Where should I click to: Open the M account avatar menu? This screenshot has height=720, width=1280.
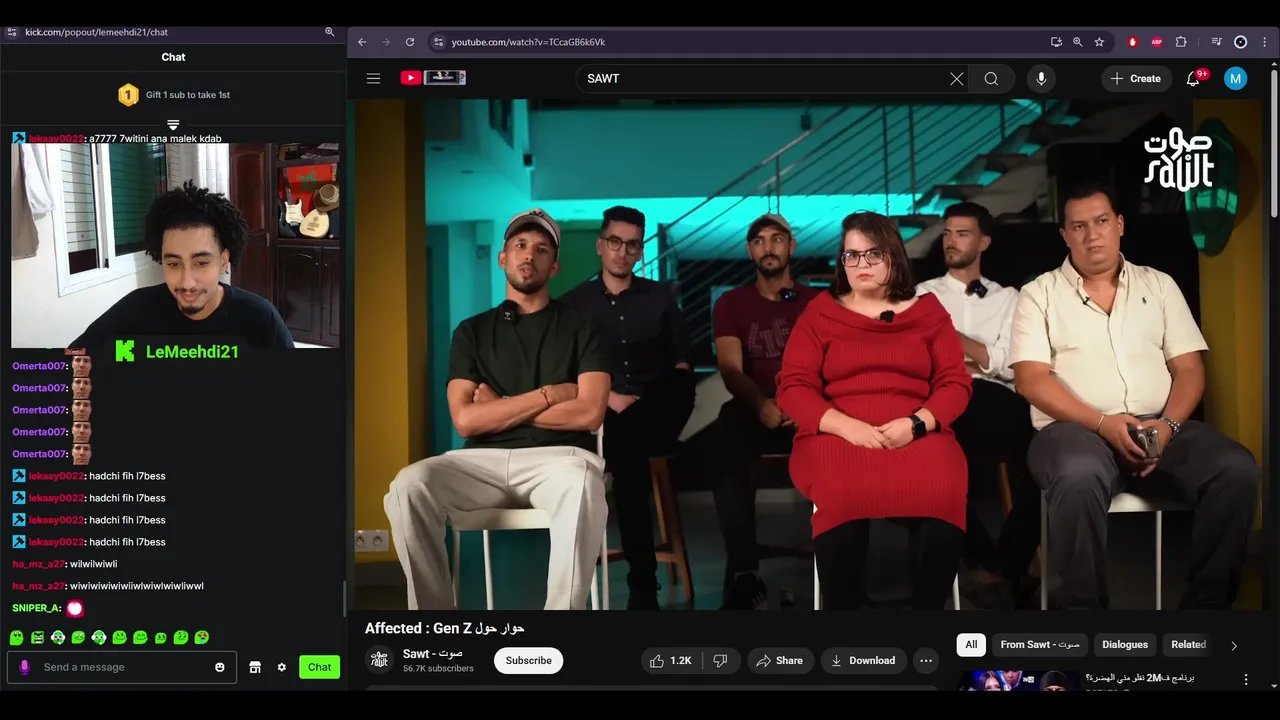tap(1236, 78)
